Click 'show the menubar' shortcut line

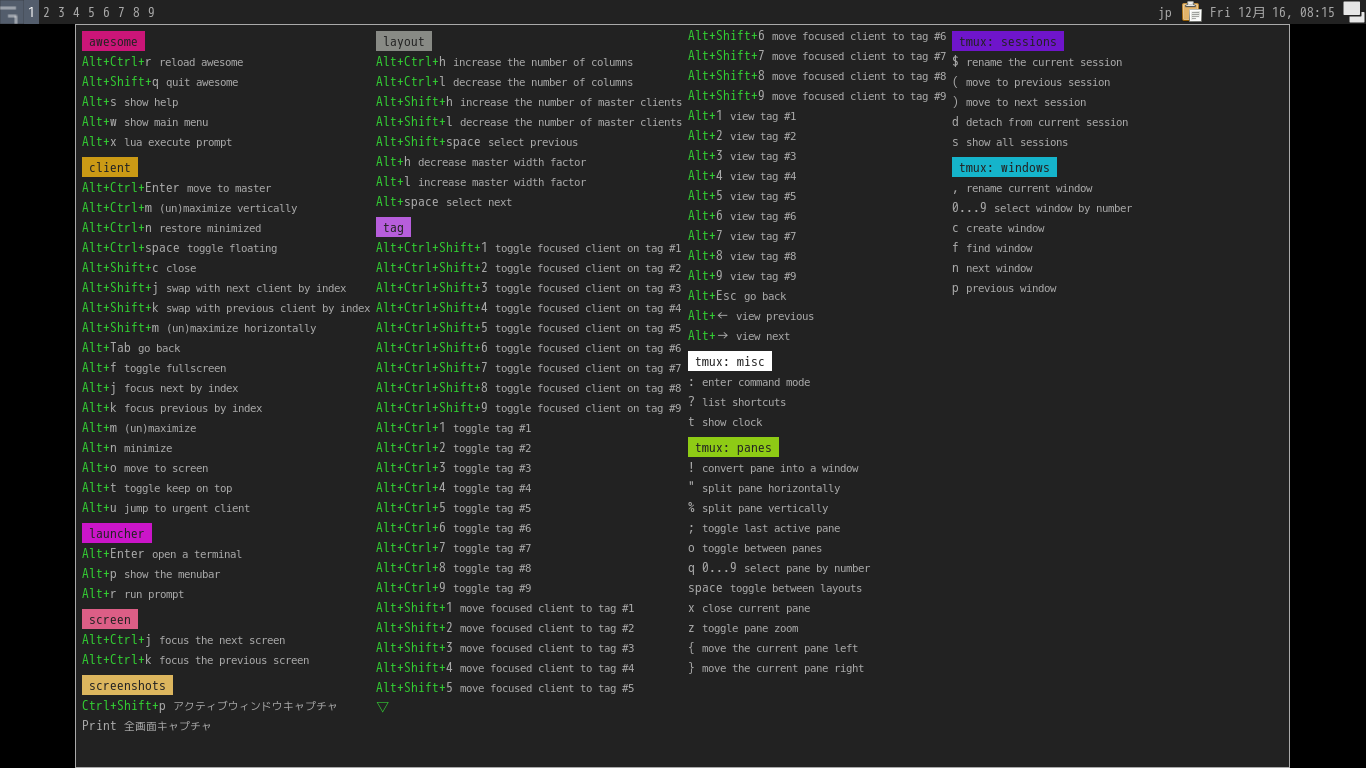151,574
